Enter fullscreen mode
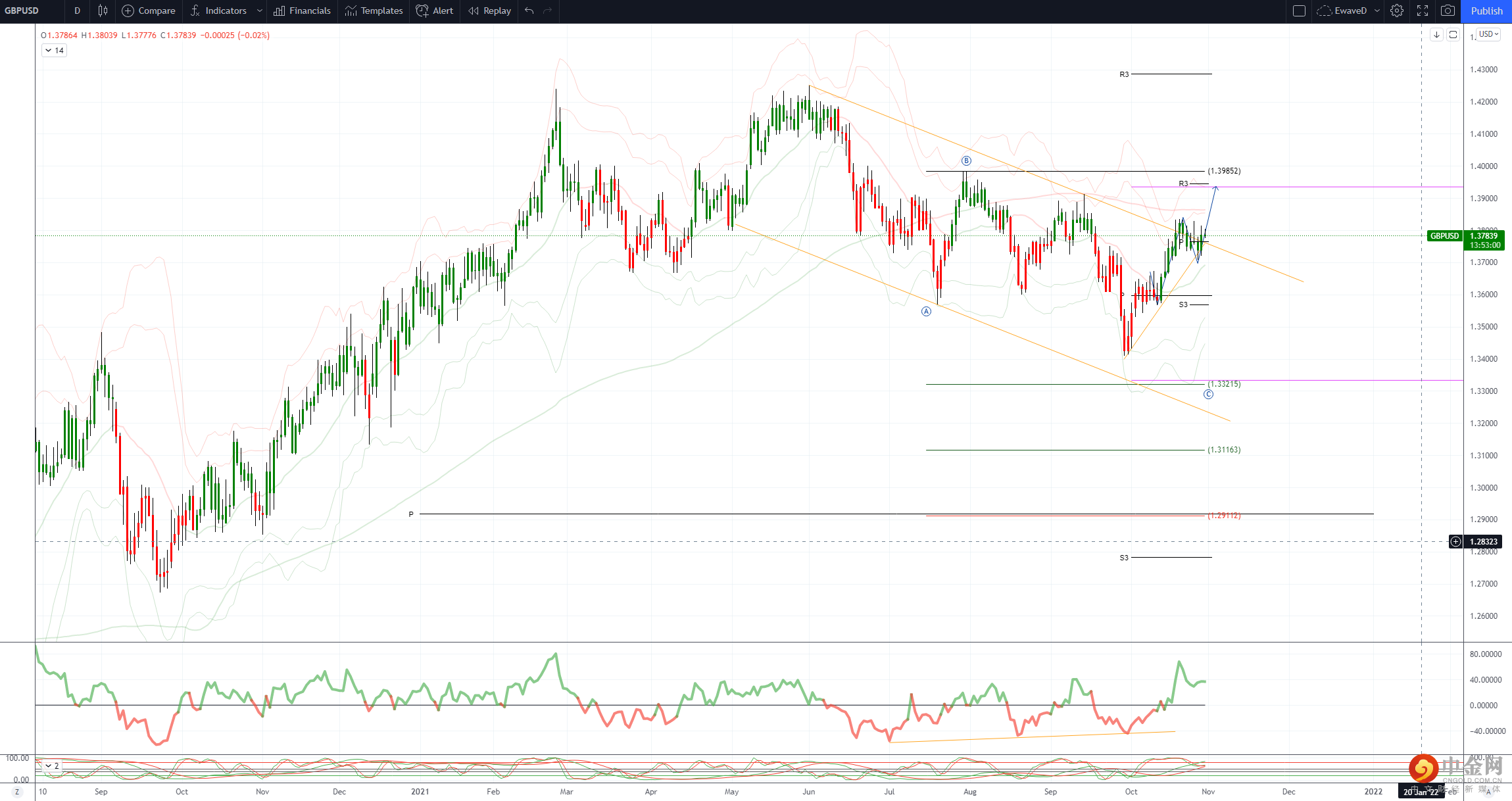 coord(1423,11)
